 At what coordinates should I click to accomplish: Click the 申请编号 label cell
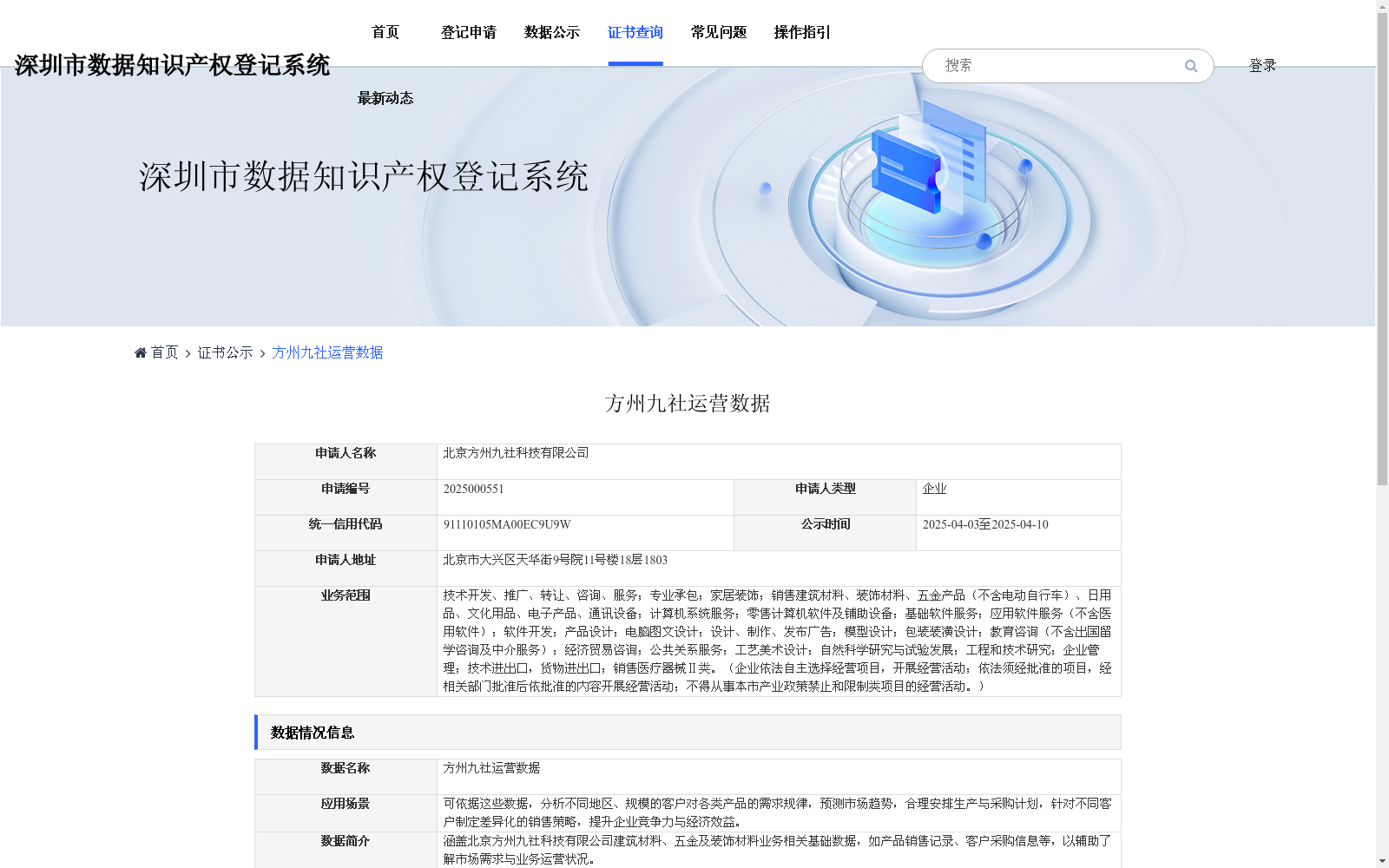pos(346,497)
